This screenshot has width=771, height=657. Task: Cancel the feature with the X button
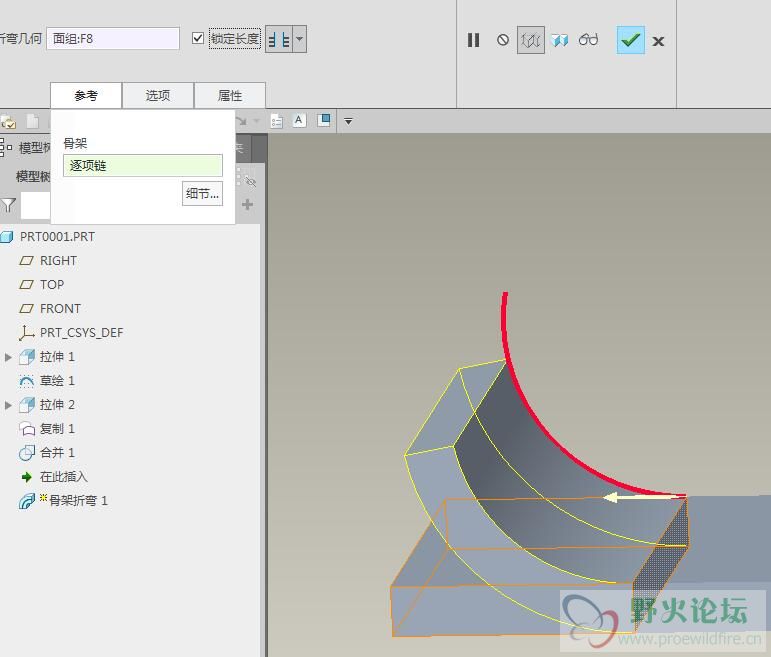[658, 41]
